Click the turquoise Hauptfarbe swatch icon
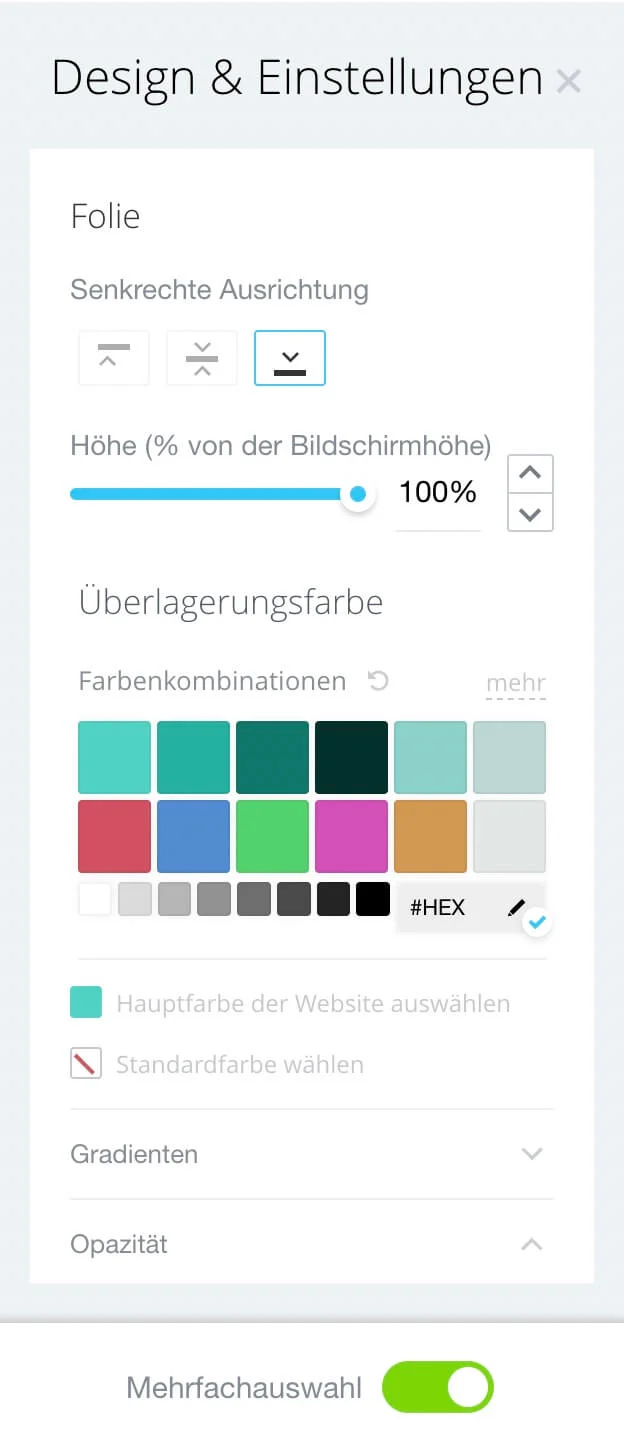Viewport: 624px width, 1449px height. tap(86, 1002)
